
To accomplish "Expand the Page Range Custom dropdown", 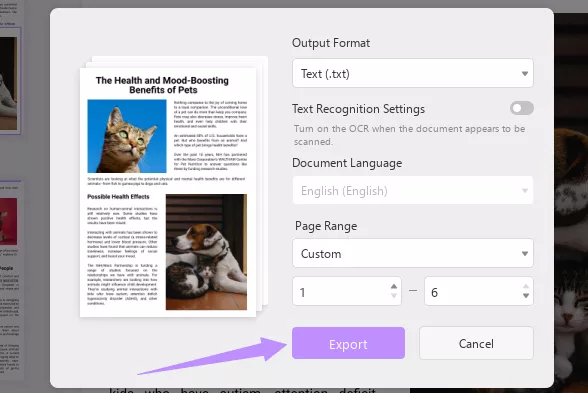I will (x=412, y=253).
